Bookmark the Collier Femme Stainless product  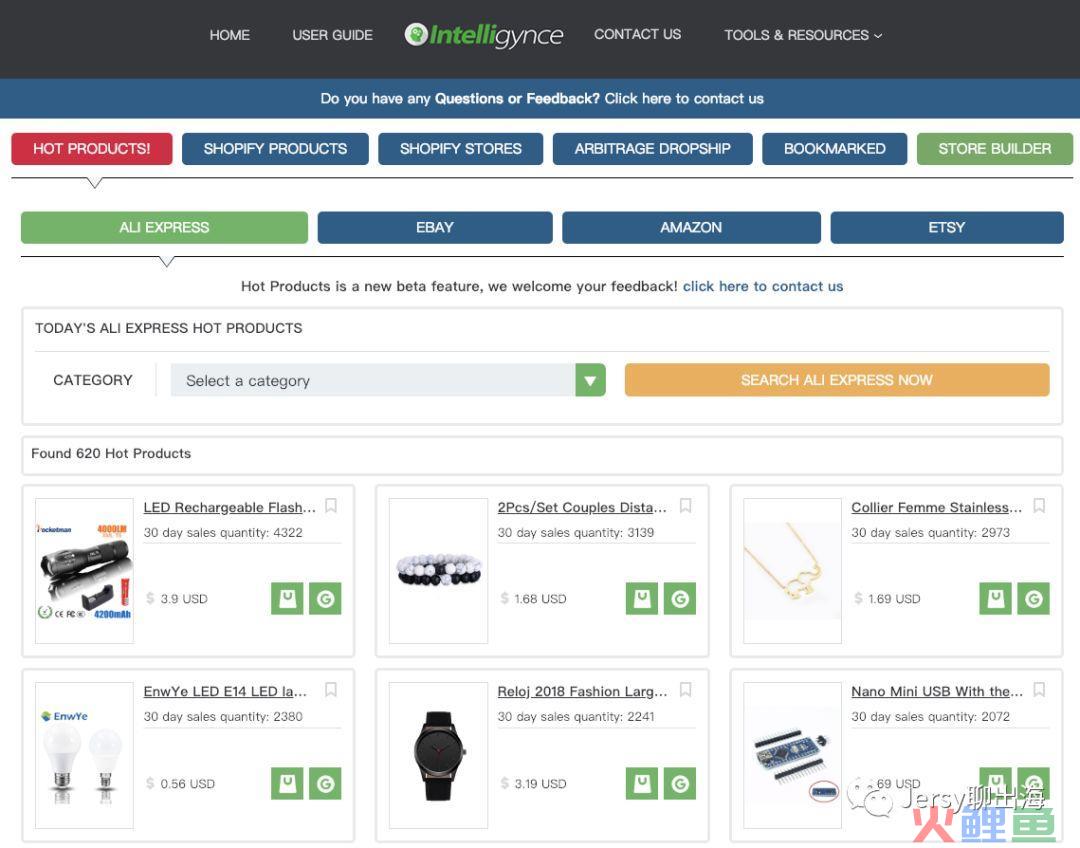(1039, 506)
